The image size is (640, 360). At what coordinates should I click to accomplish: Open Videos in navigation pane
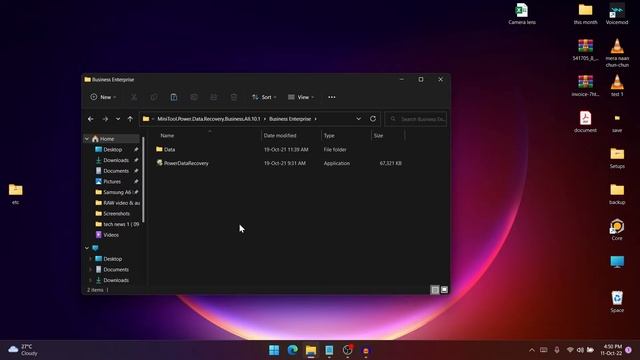[110, 235]
